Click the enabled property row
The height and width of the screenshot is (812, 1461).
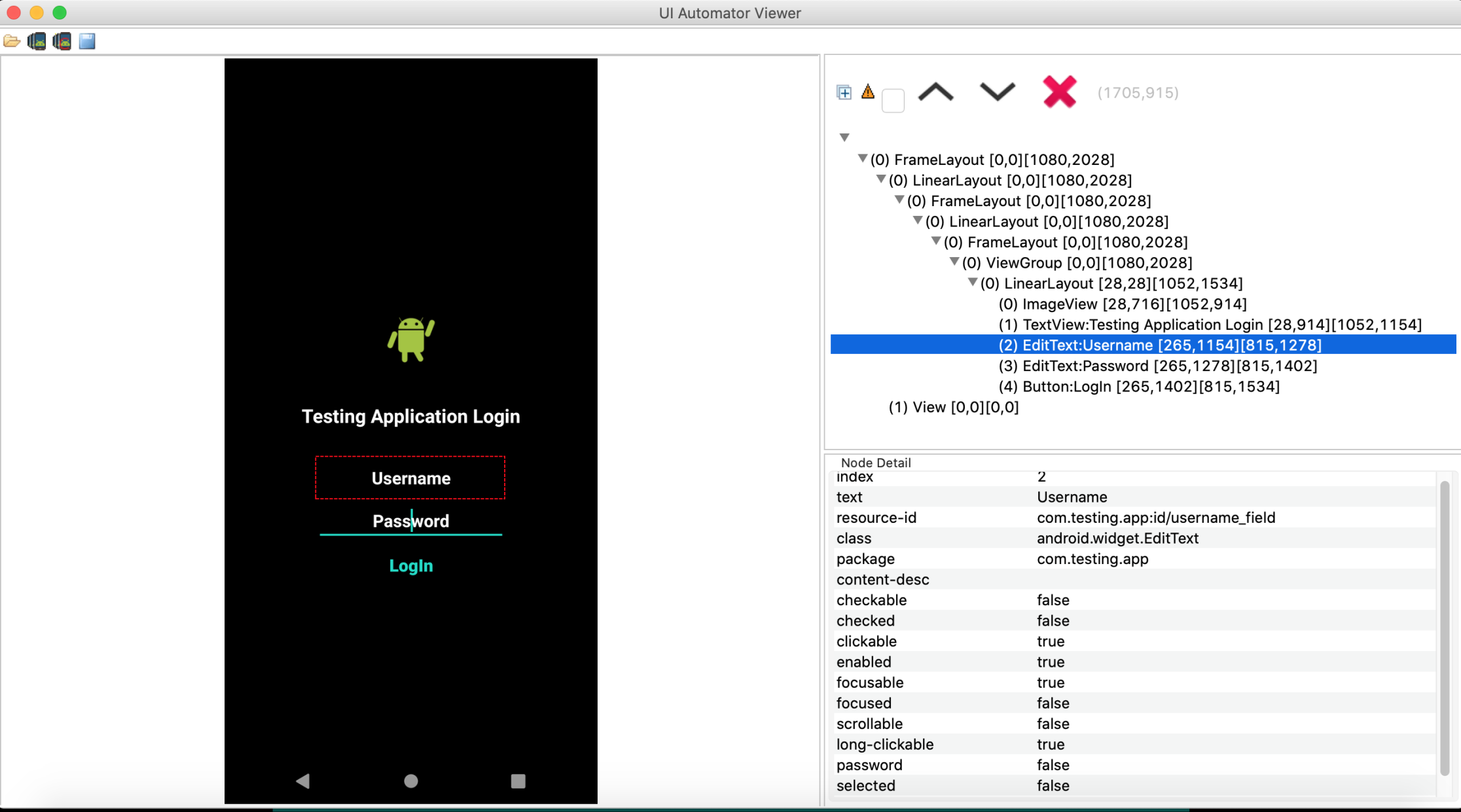(1134, 662)
